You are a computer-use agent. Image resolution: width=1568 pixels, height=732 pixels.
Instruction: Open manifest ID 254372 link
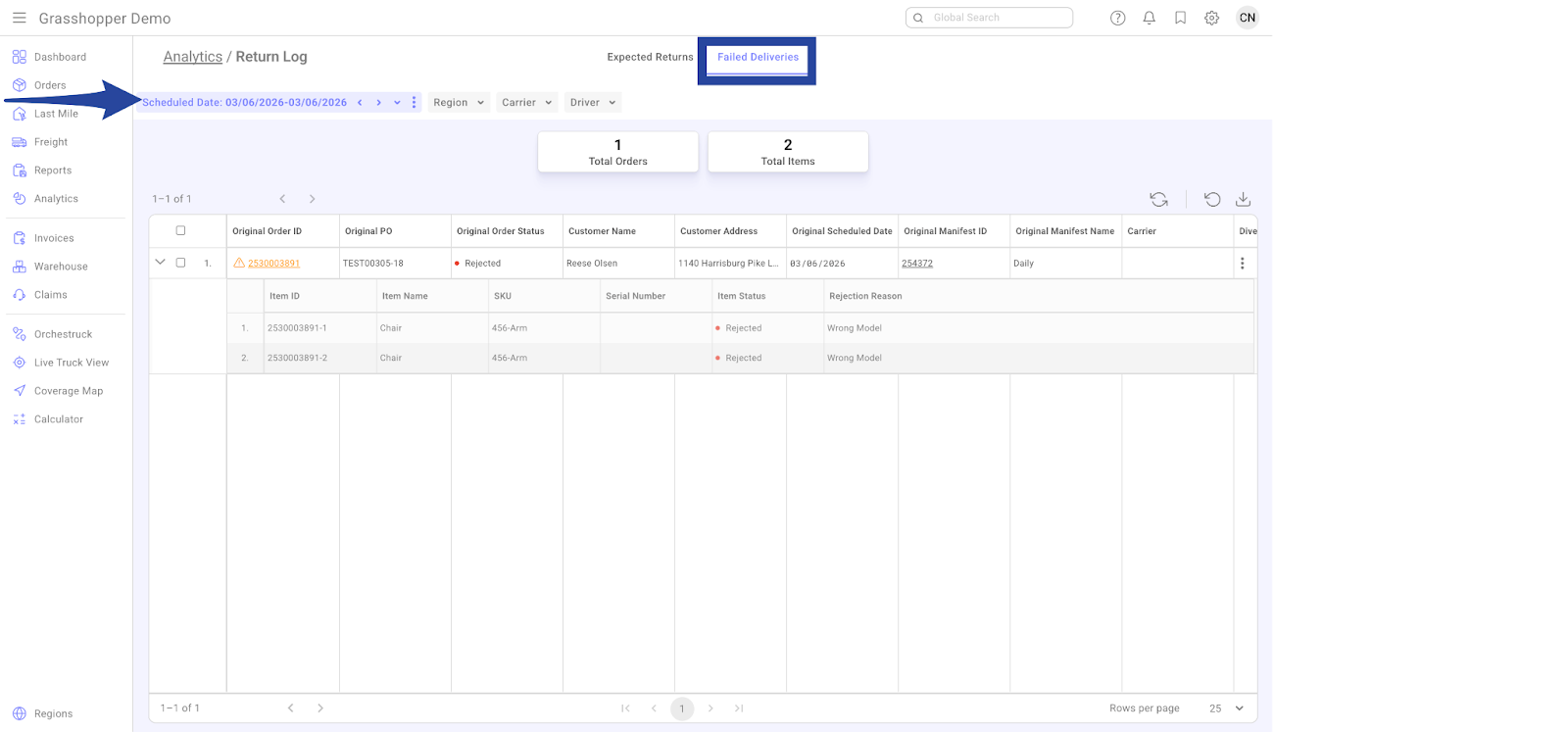[x=916, y=264]
